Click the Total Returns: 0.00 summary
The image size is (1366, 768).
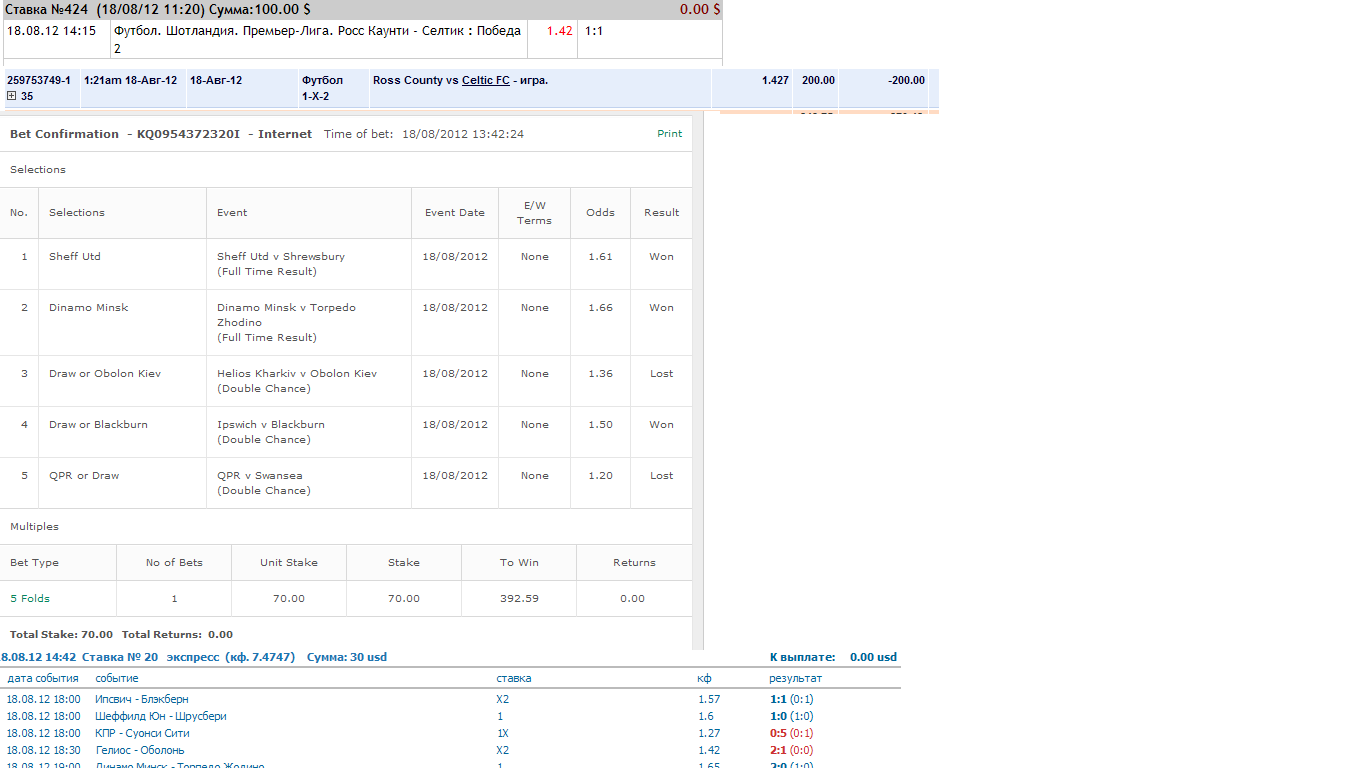tap(177, 635)
